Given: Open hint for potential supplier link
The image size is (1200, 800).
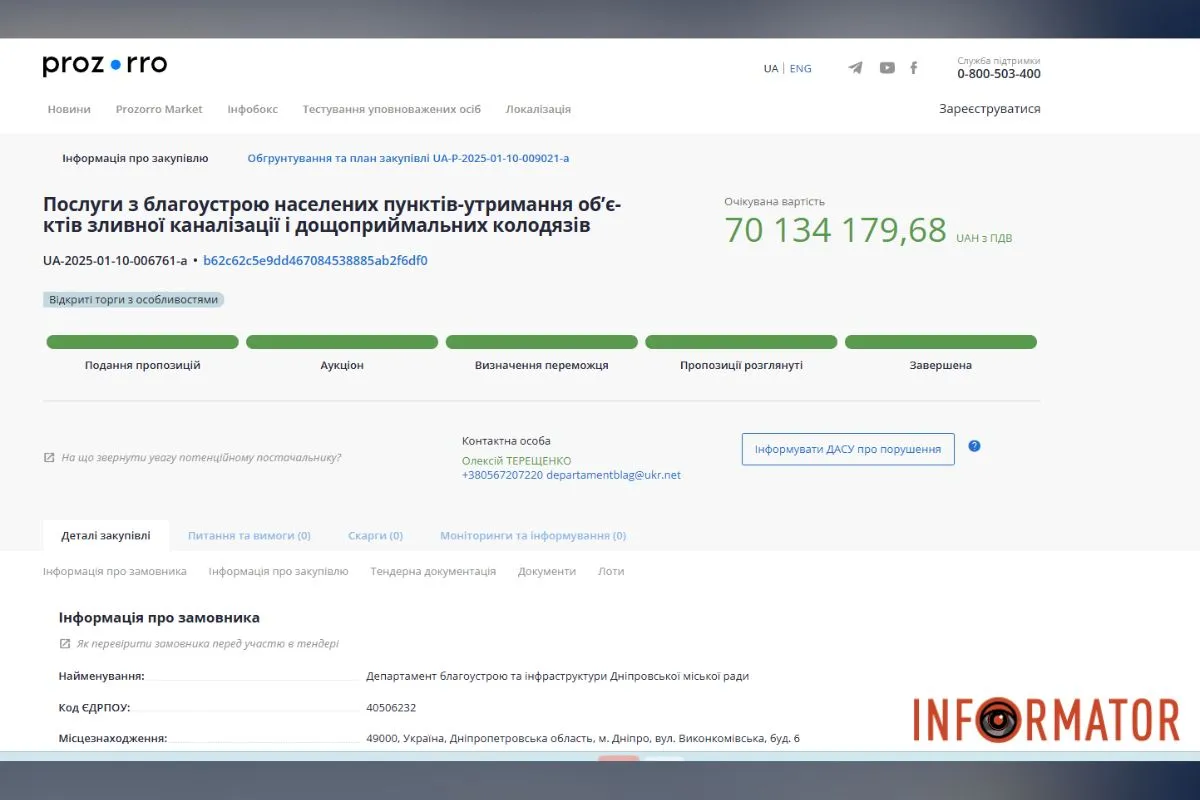Looking at the screenshot, I should (x=201, y=458).
